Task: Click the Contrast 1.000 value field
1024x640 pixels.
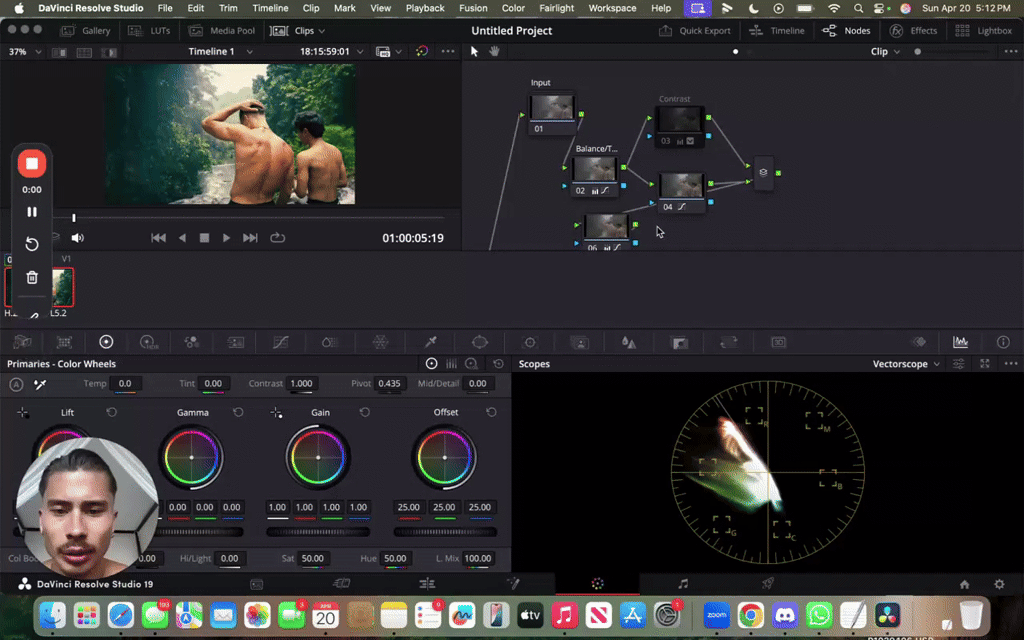Action: (300, 383)
